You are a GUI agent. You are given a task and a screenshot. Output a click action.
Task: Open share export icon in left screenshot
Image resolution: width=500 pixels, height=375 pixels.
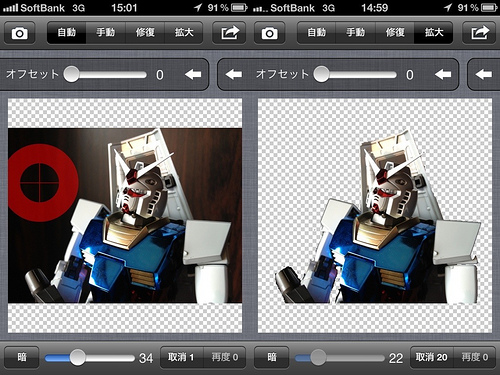tap(229, 33)
